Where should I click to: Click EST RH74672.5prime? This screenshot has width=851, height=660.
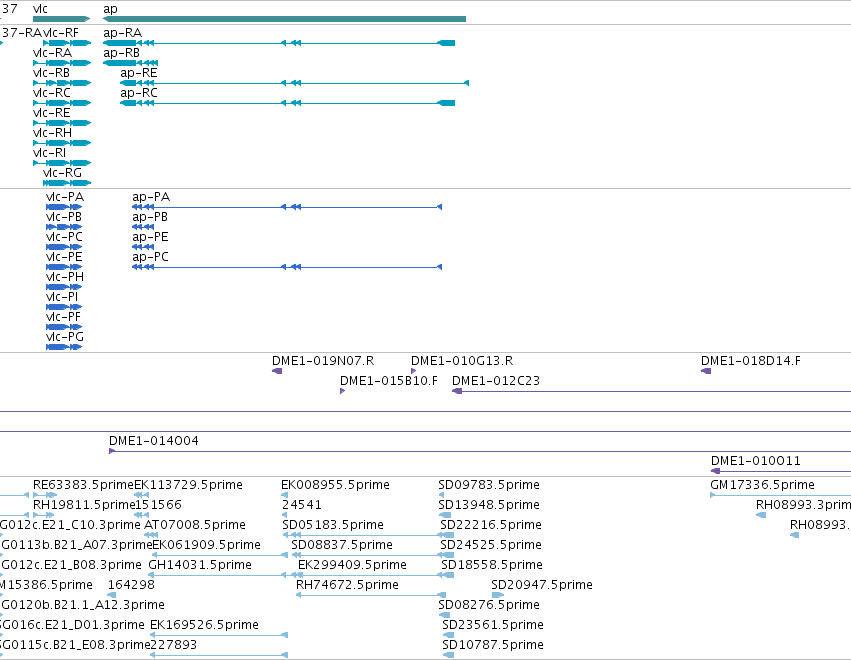[347, 585]
